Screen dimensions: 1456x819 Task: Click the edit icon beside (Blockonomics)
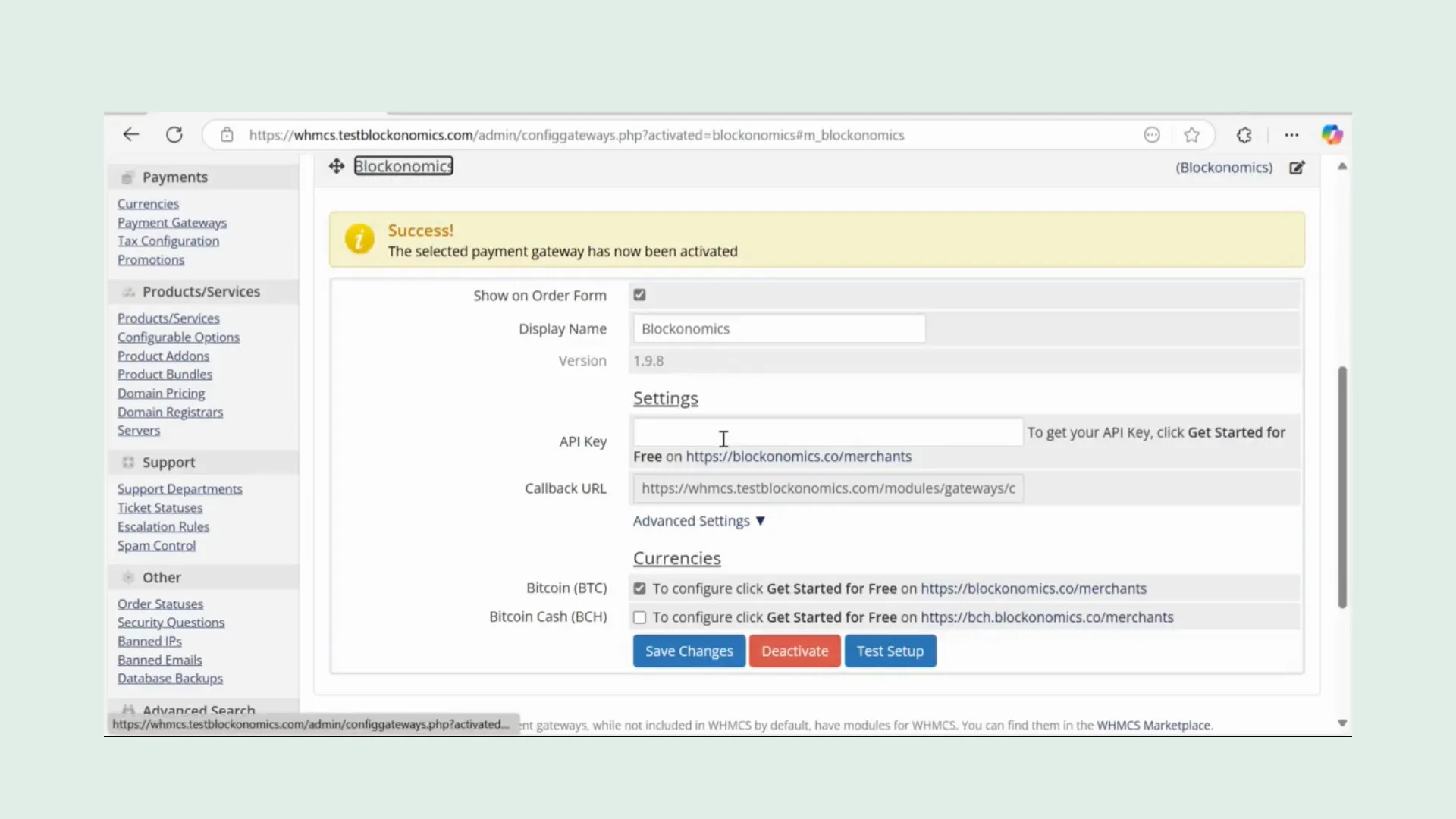(1298, 168)
